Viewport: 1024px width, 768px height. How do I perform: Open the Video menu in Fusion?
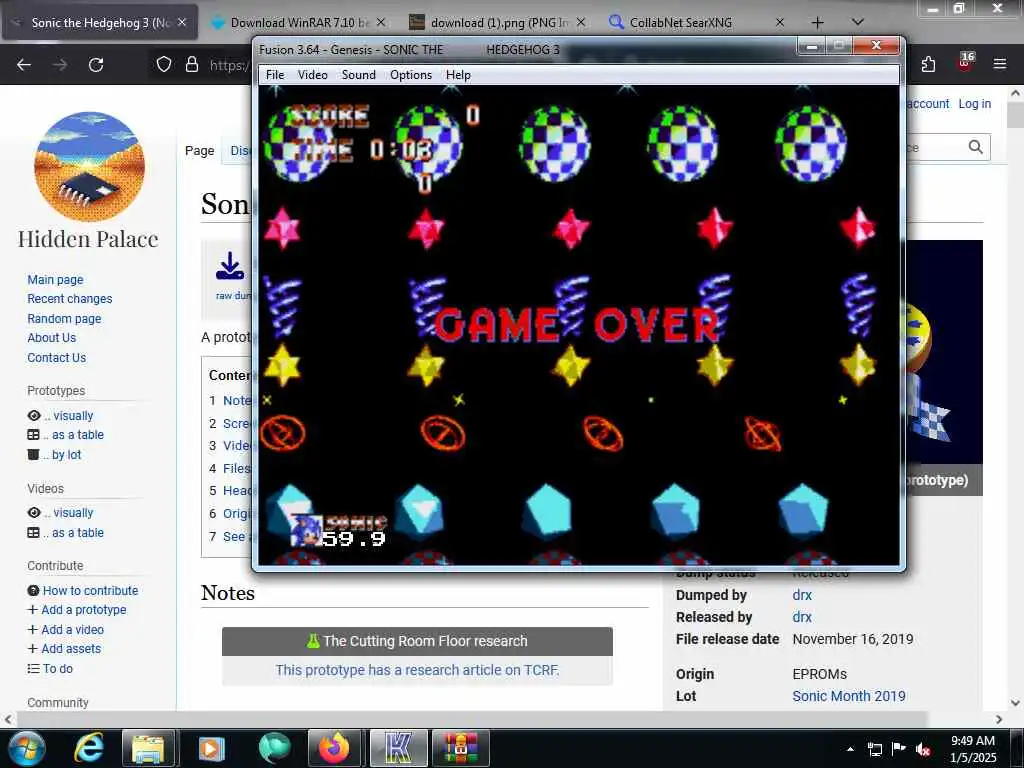tap(313, 75)
